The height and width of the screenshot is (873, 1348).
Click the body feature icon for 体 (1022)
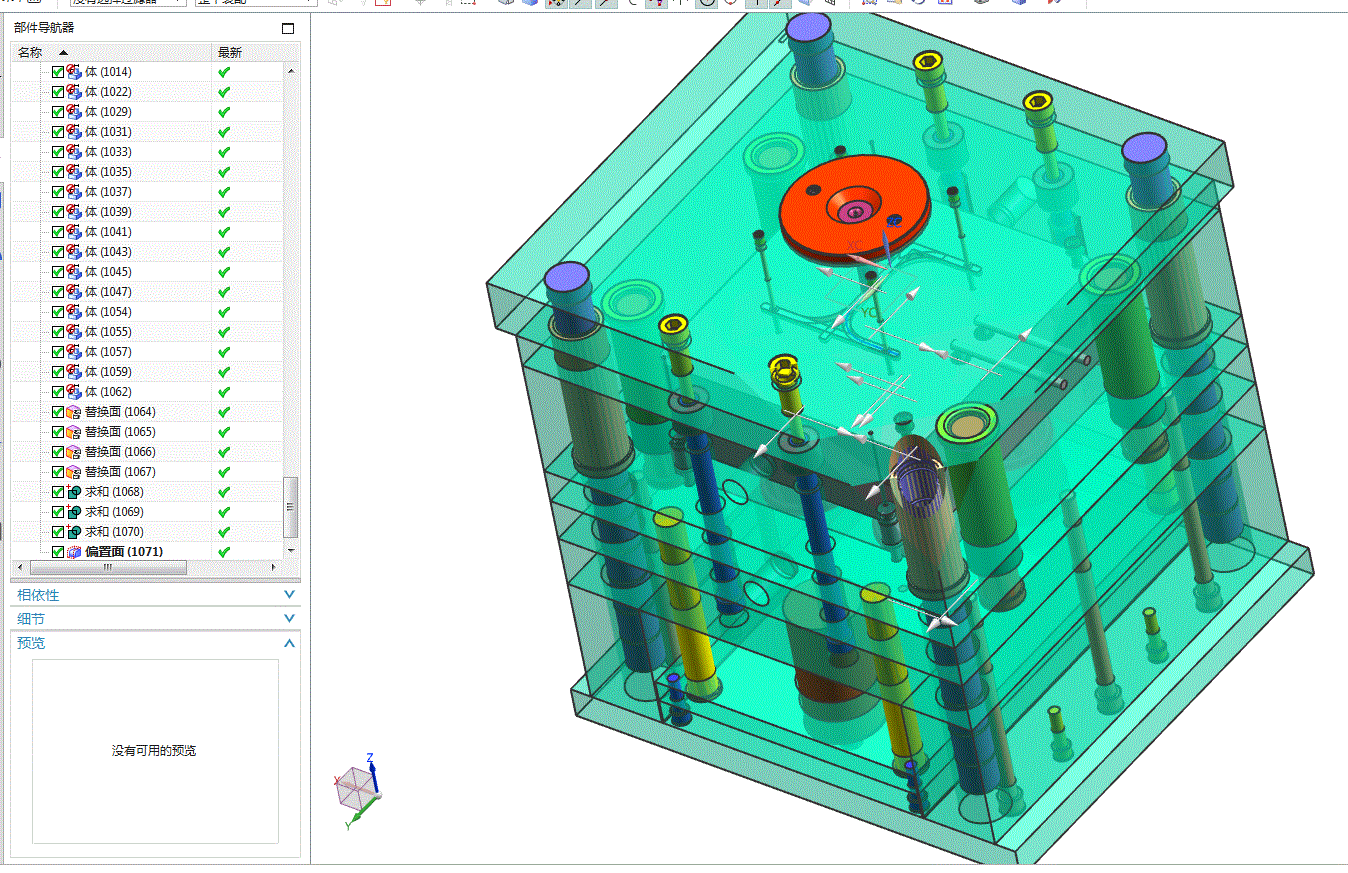coord(74,92)
